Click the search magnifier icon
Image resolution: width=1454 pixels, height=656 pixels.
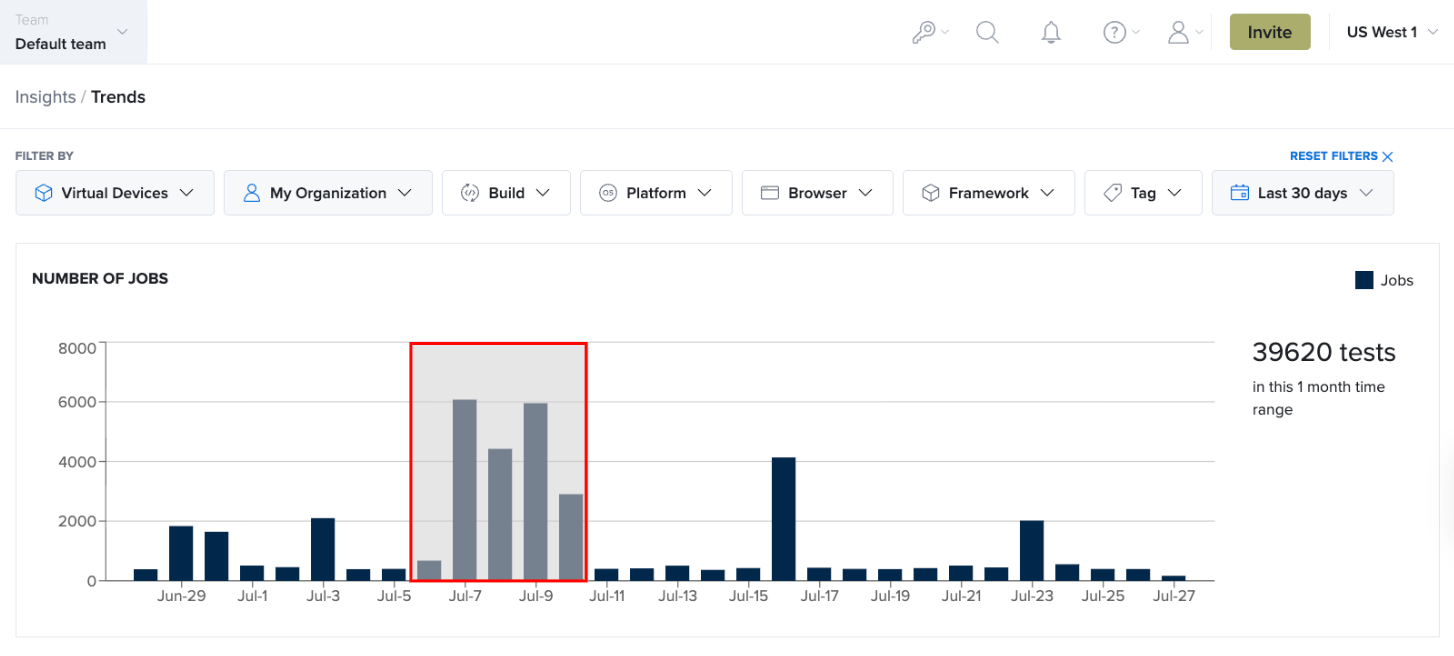987,32
